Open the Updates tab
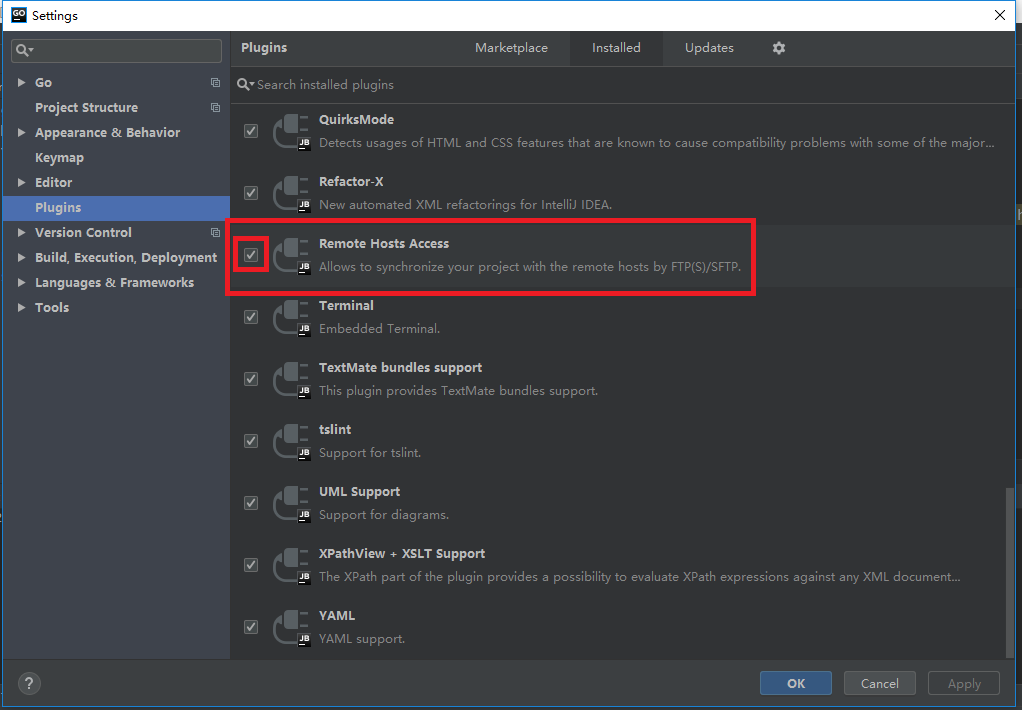Screen dimensions: 1022x710 coord(709,48)
